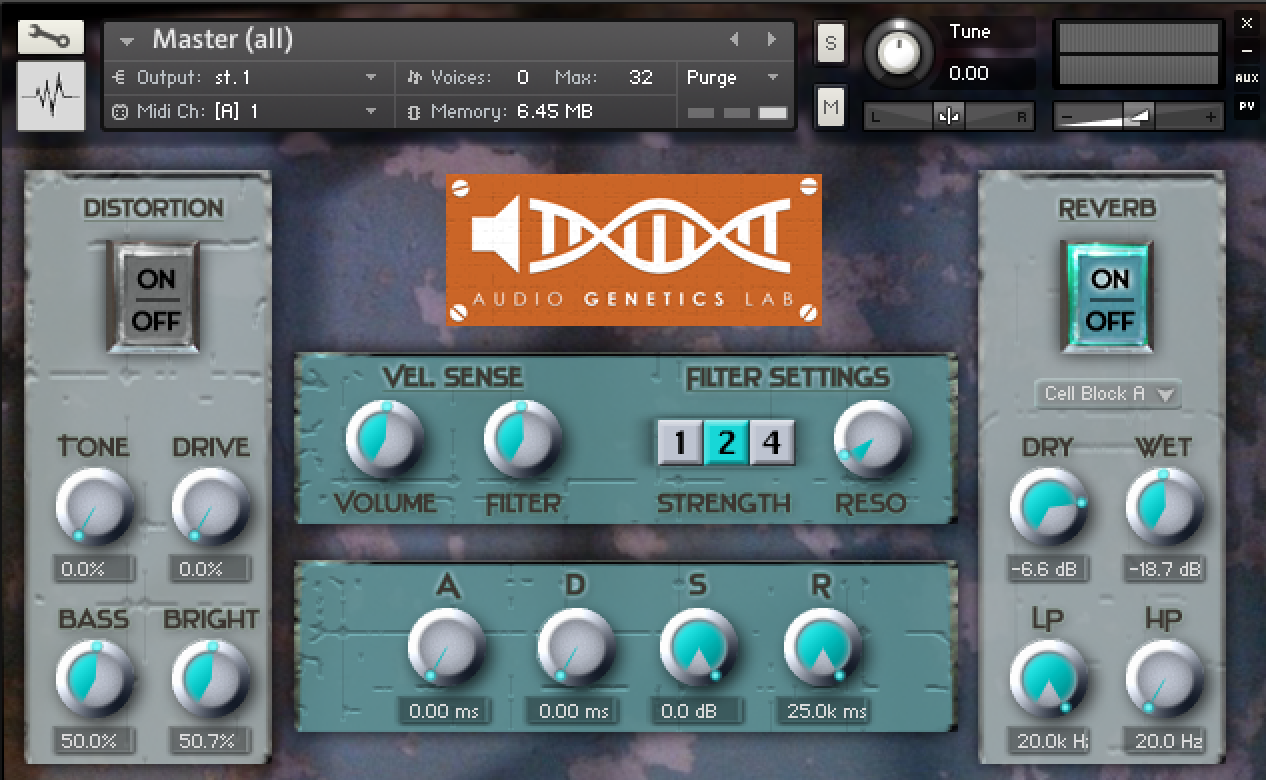Toggle the AUX sends button
Viewport: 1266px width, 780px height.
pos(1246,77)
